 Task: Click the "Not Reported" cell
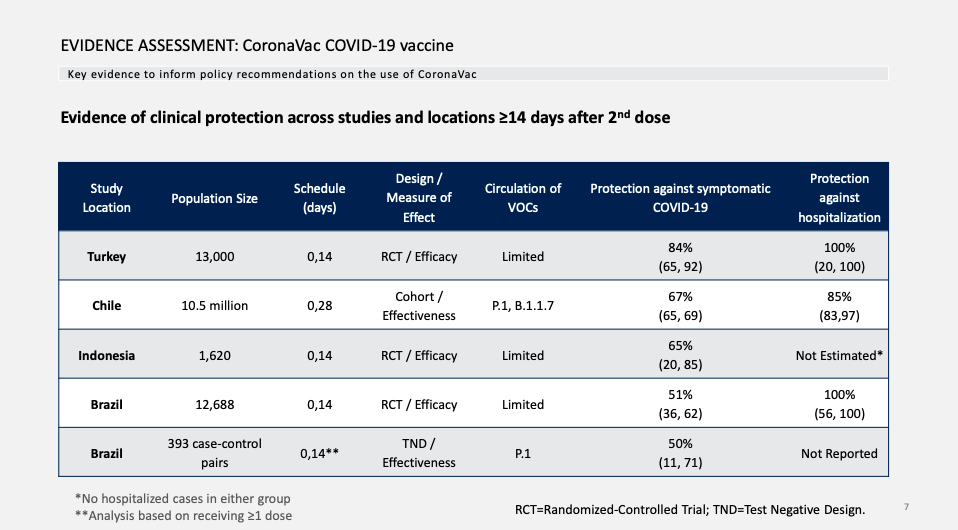[x=839, y=453]
